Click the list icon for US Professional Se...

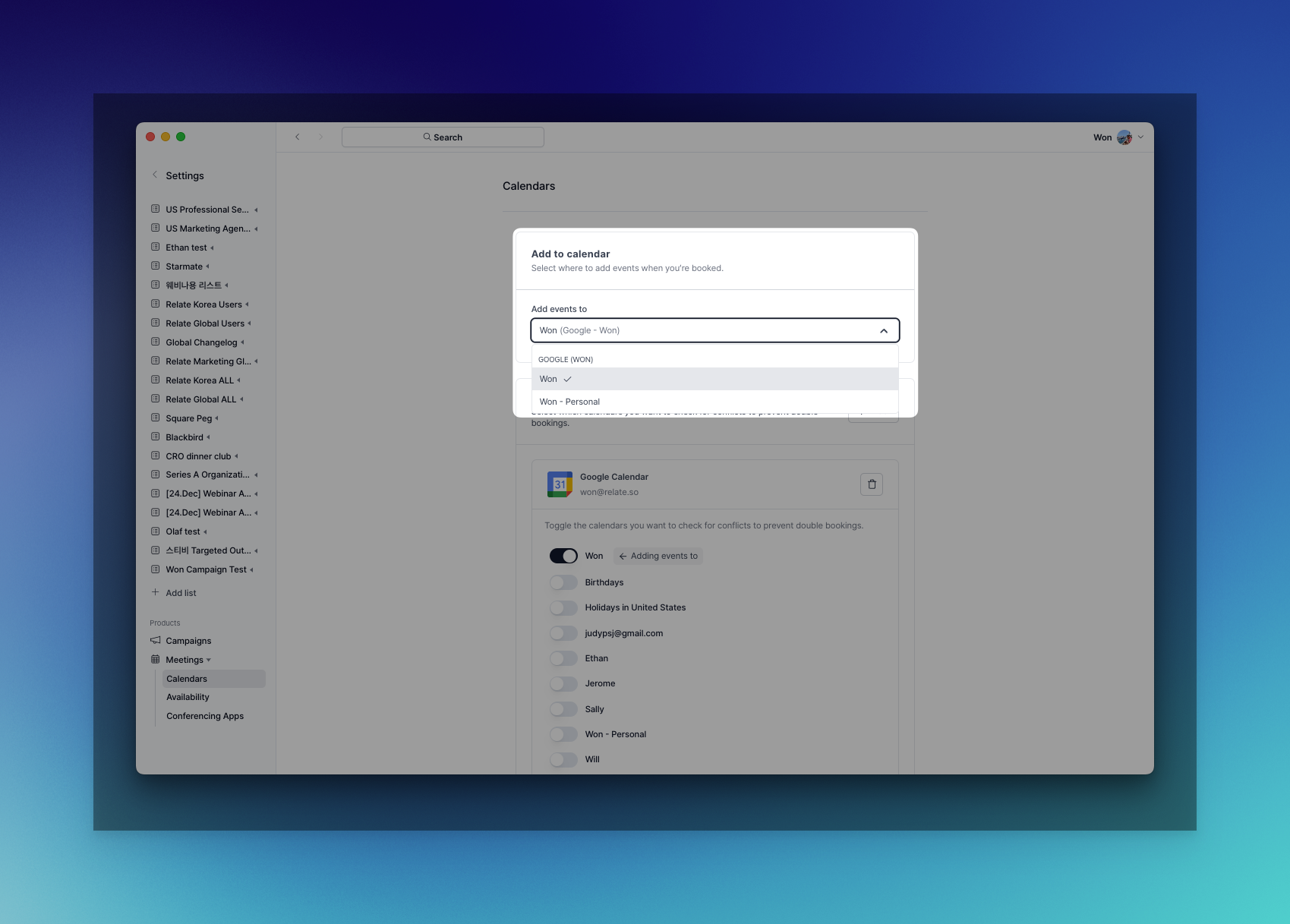[155, 209]
